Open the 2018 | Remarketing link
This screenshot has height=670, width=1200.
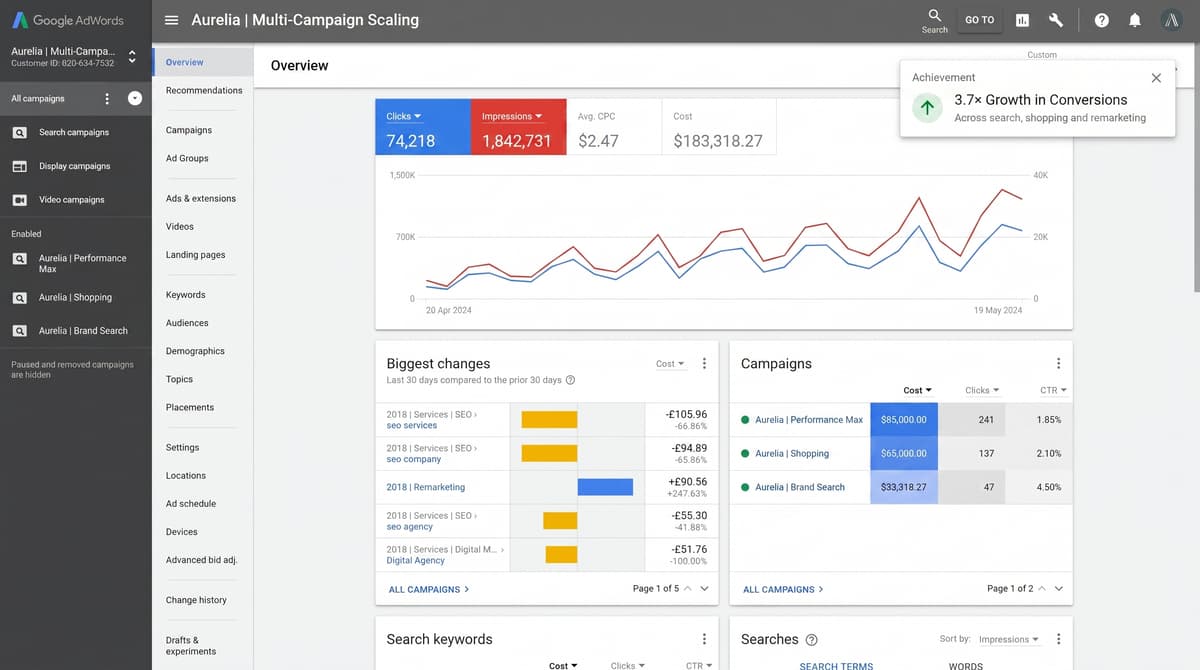click(426, 487)
